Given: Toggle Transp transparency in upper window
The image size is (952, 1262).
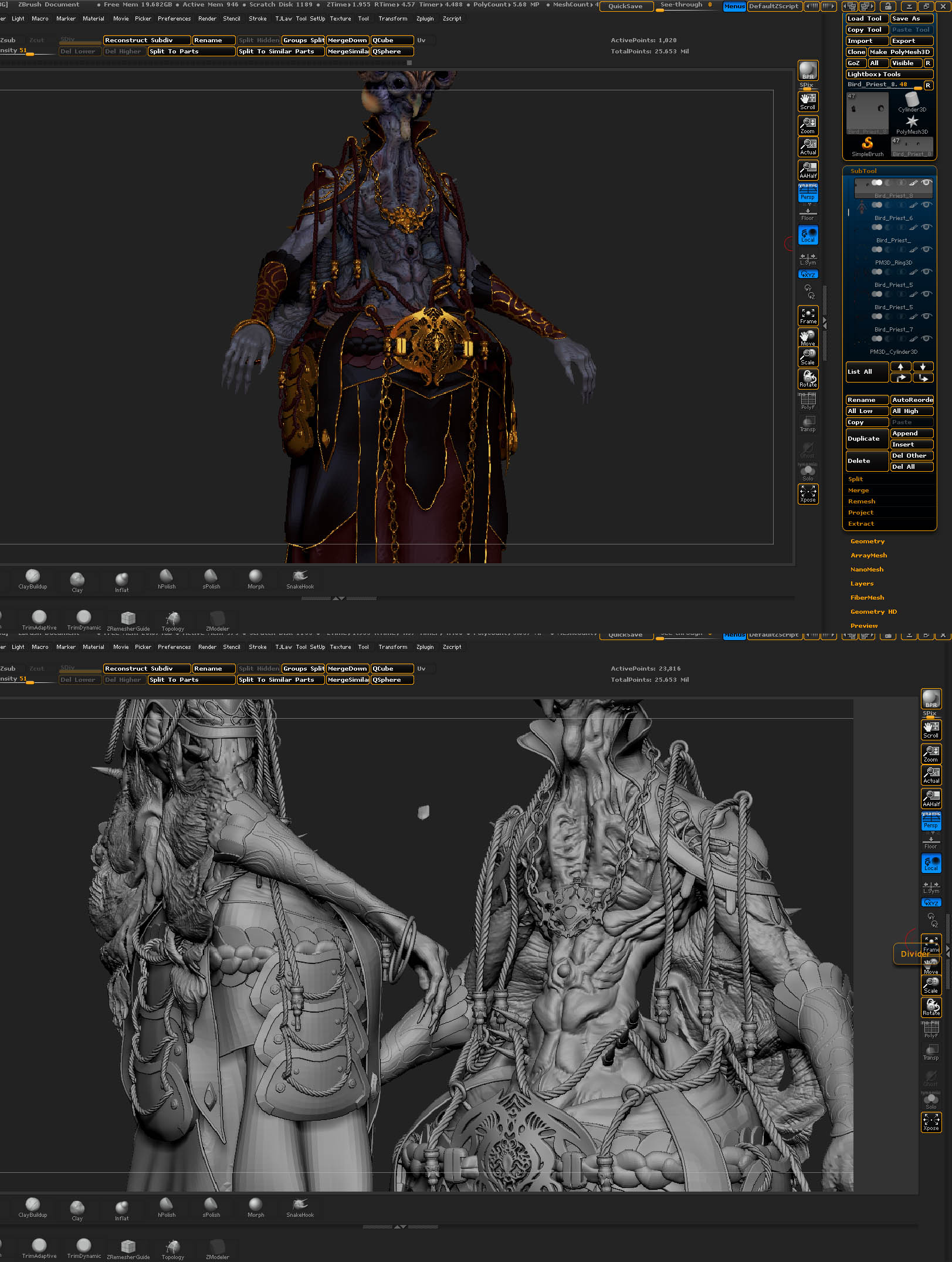Looking at the screenshot, I should coord(808,424).
